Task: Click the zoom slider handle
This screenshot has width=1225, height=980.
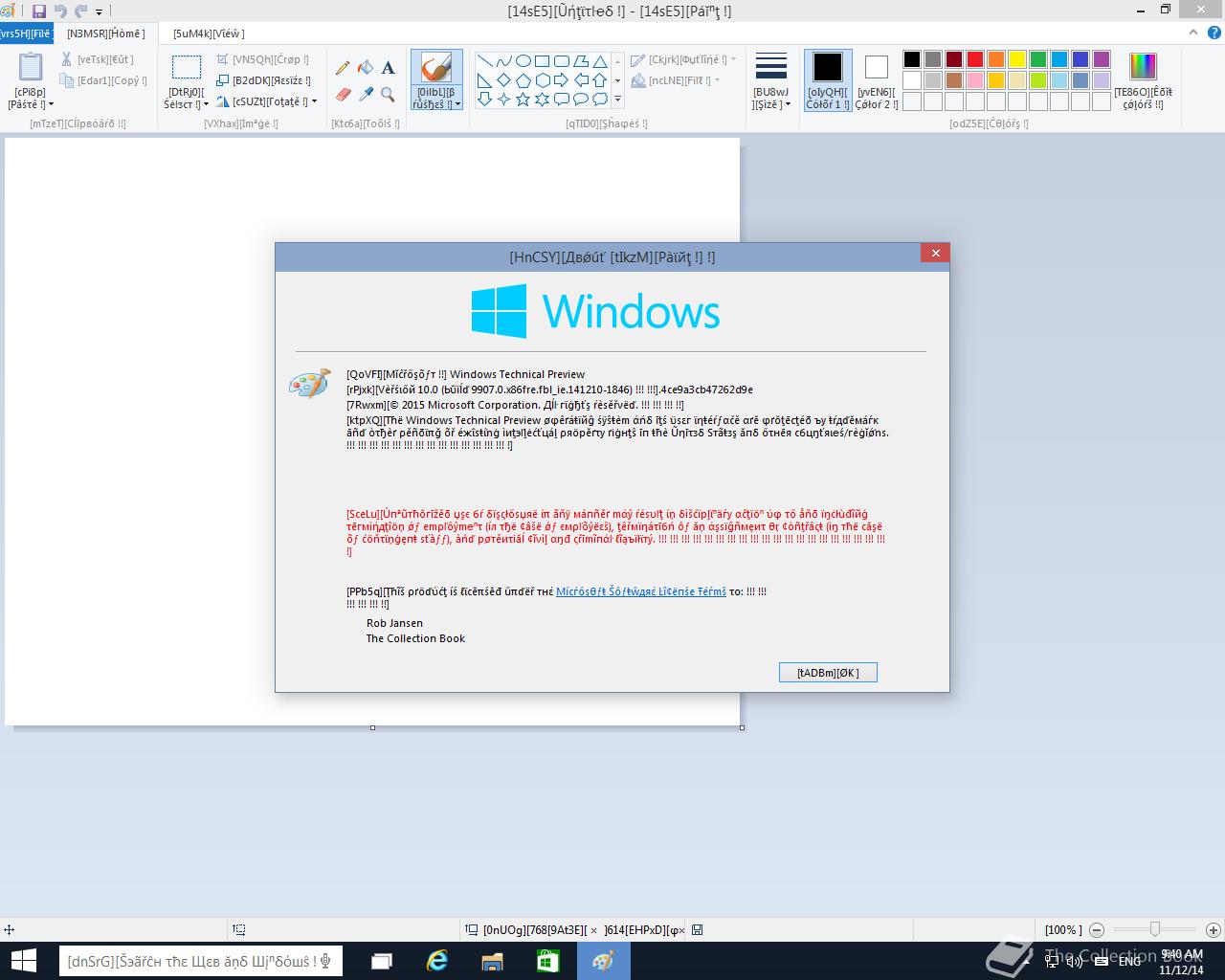Action: [x=1155, y=929]
